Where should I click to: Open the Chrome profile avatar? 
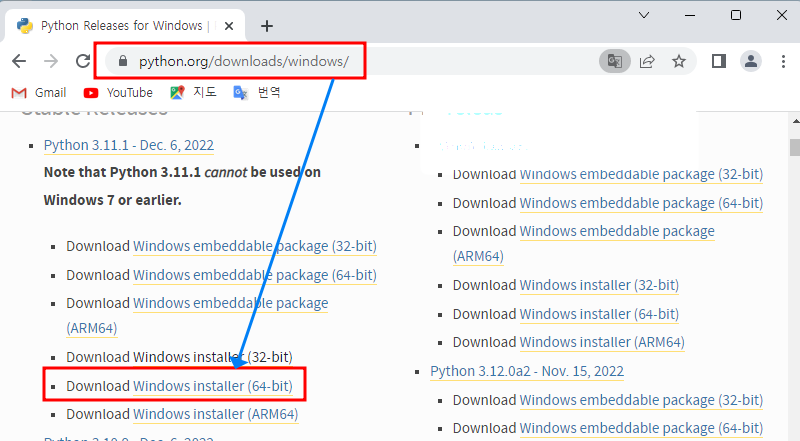pos(751,61)
